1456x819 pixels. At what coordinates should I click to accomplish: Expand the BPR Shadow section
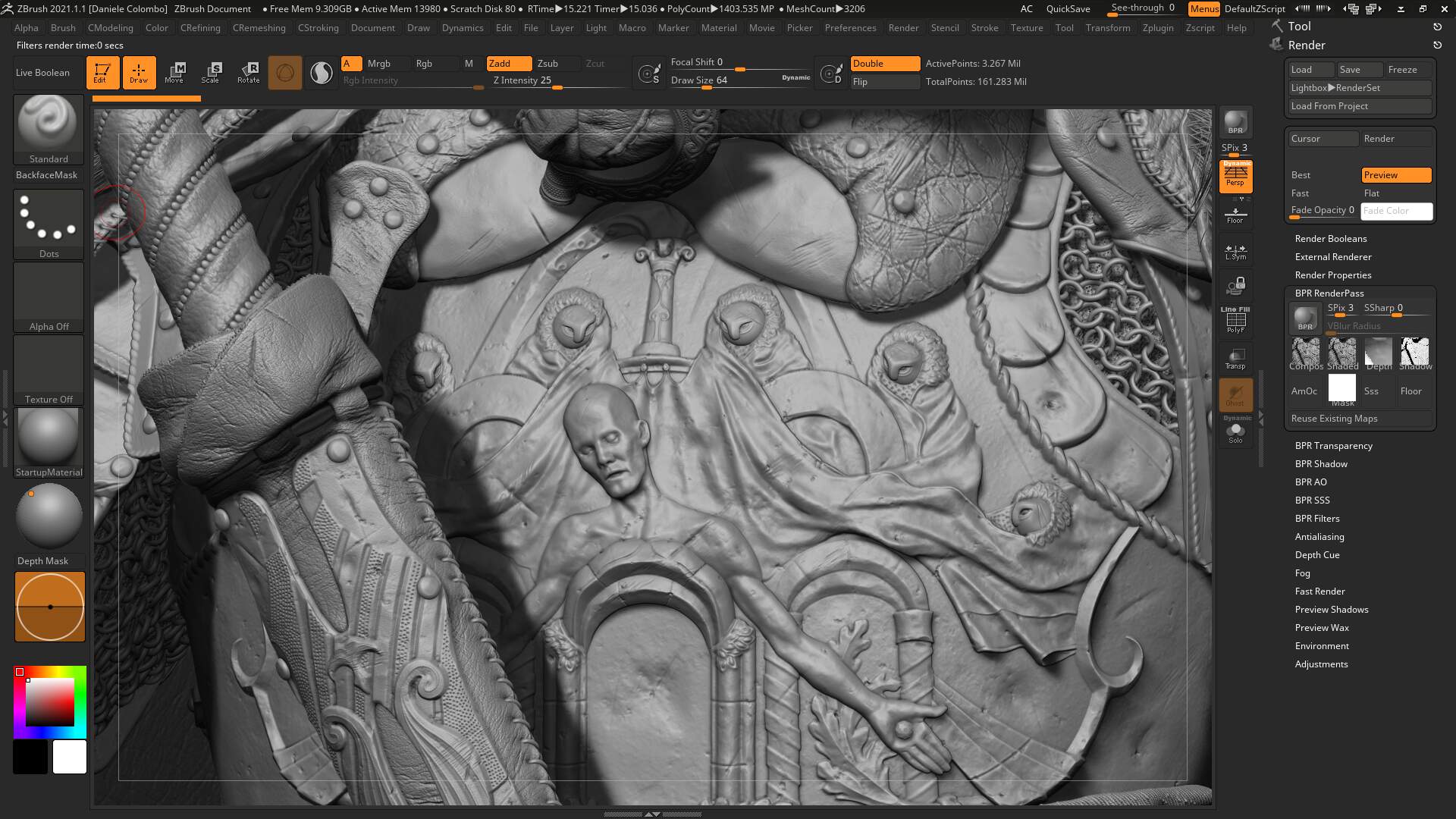[x=1321, y=464]
